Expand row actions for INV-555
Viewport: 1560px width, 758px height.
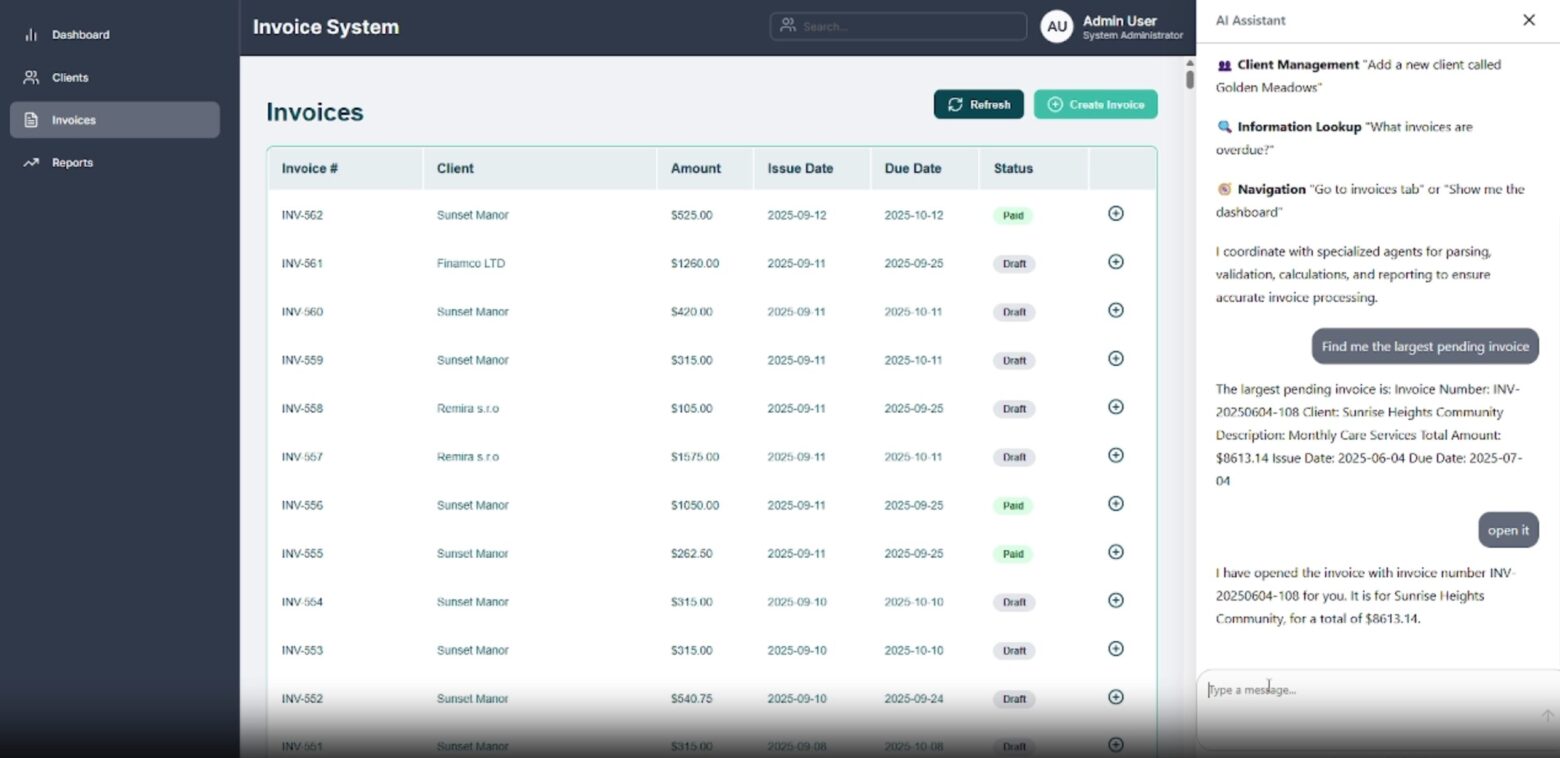click(x=1116, y=552)
